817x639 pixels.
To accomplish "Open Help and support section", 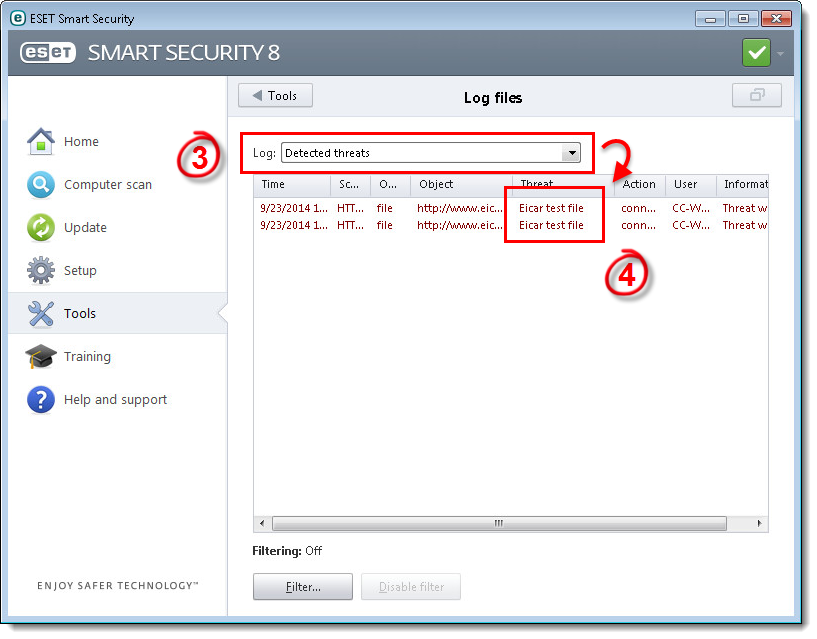I will point(115,400).
